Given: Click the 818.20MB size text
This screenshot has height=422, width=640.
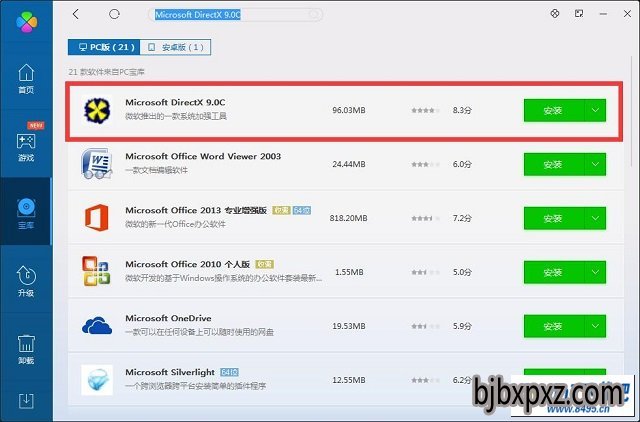Looking at the screenshot, I should coord(349,218).
